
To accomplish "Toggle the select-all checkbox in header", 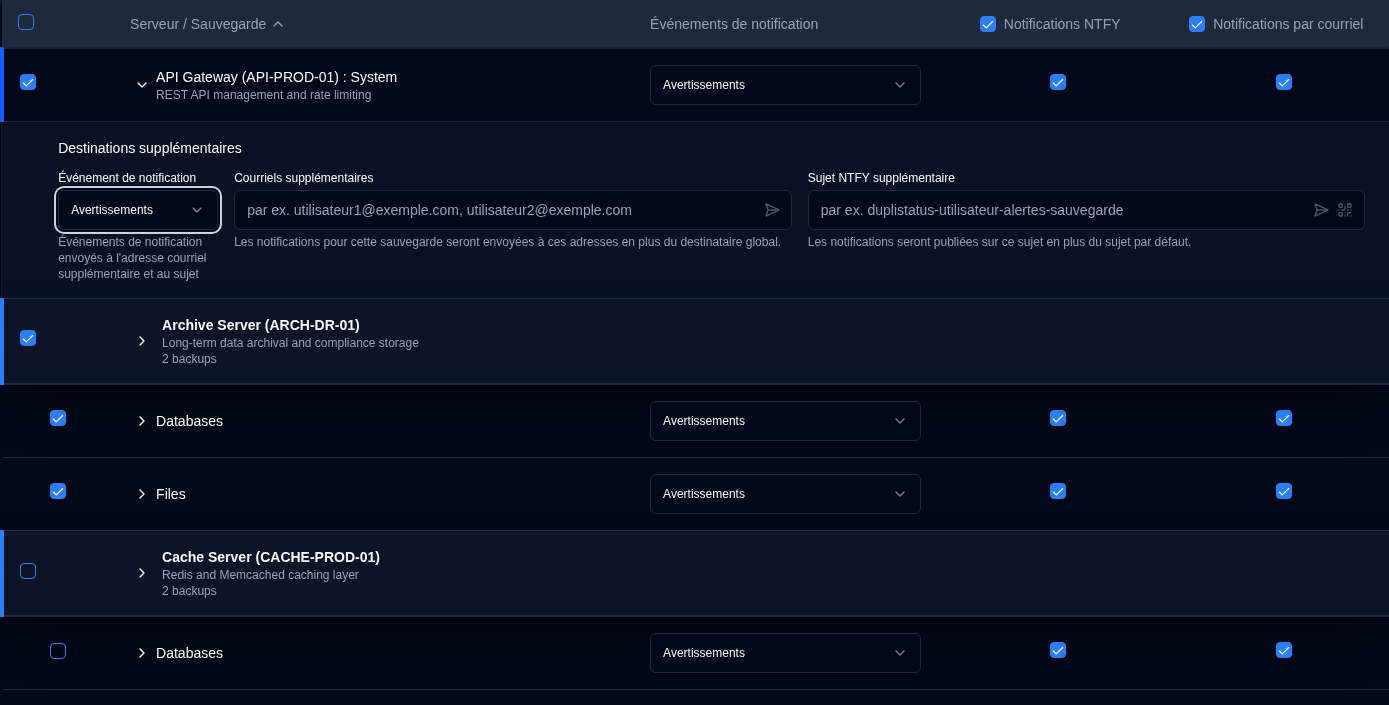I will click(26, 22).
